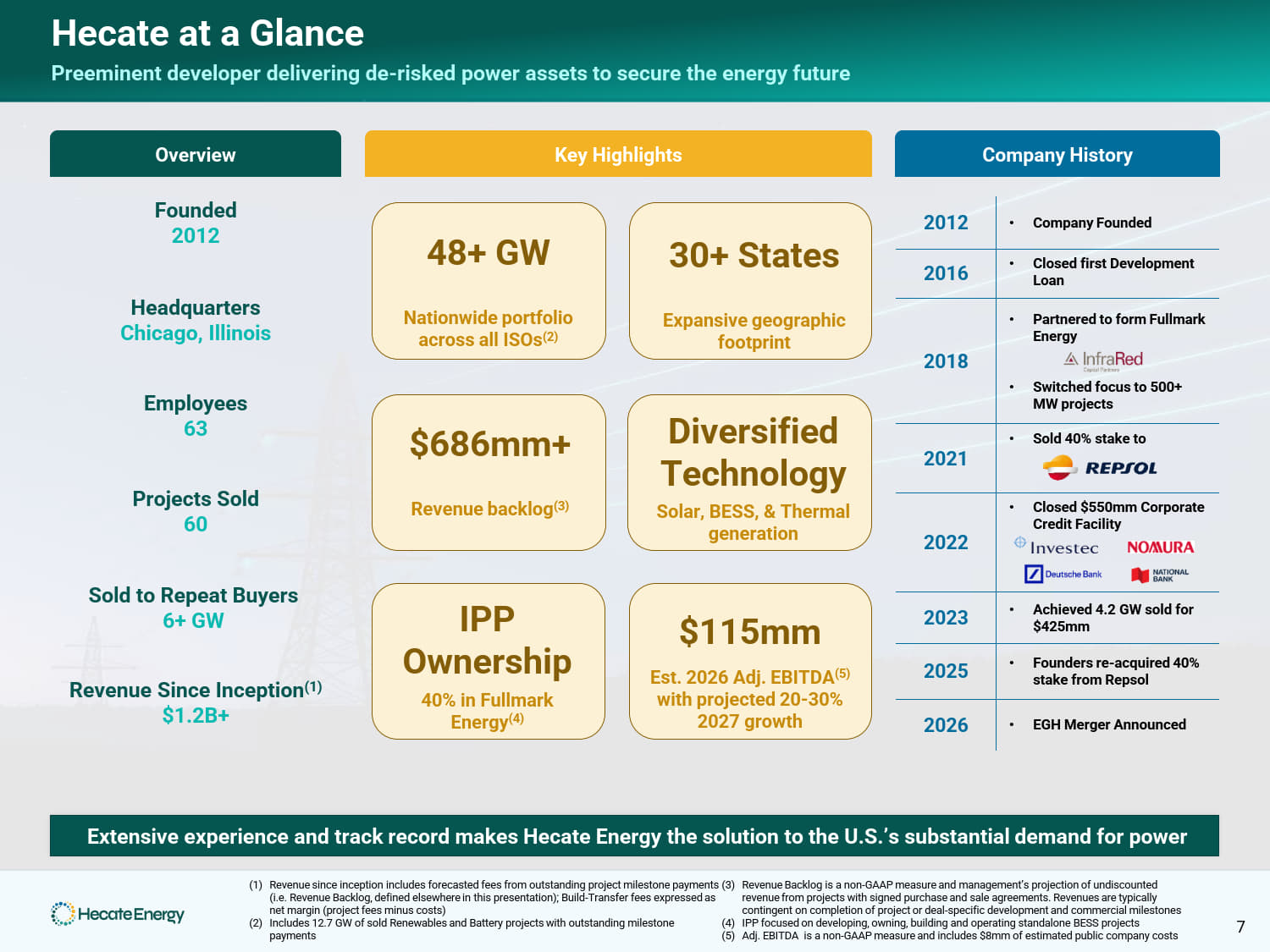Screen dimensions: 1270x952
Task: Select the Overview header tab
Action: [x=196, y=155]
